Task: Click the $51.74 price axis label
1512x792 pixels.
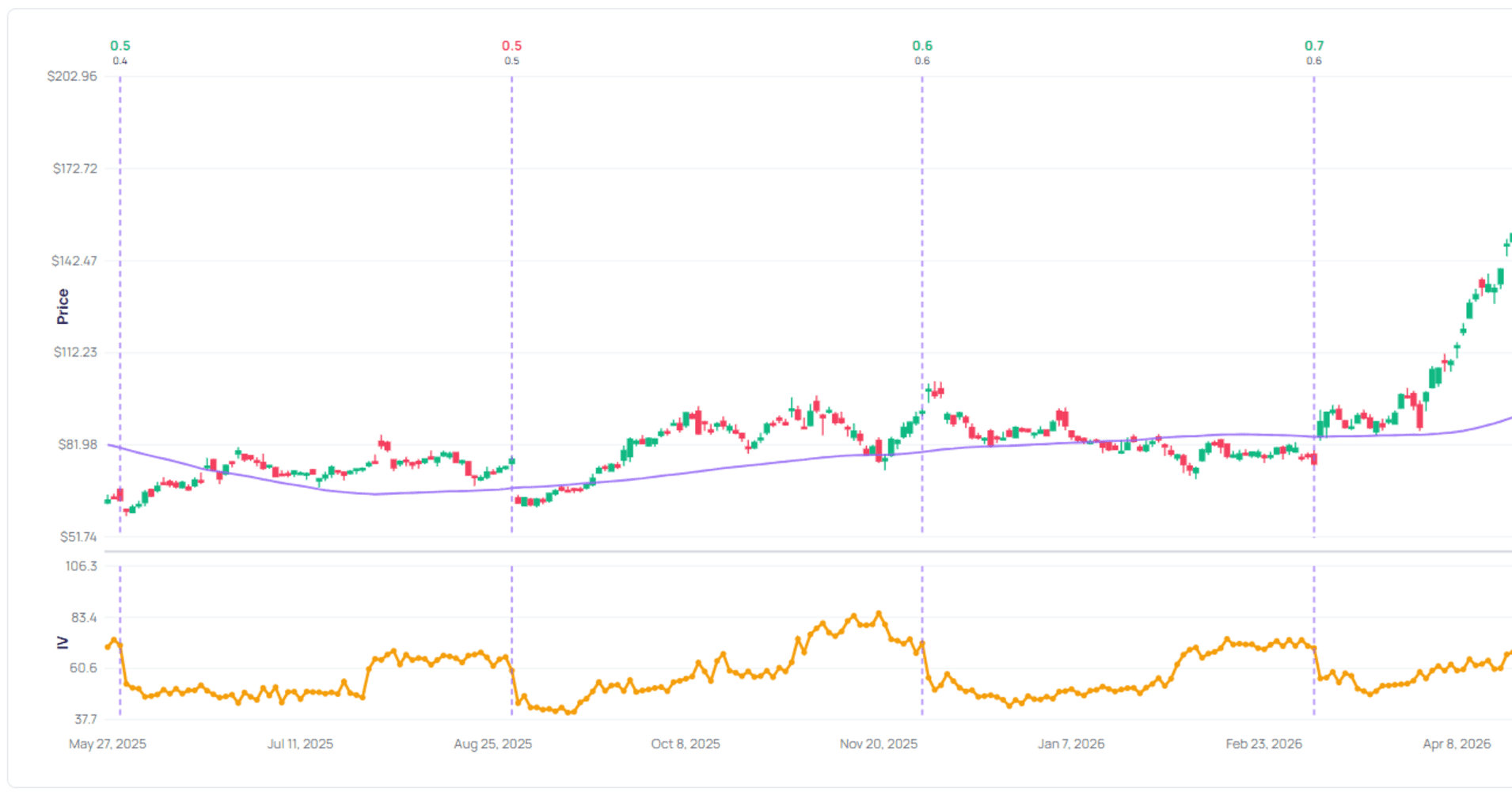Action: [78, 536]
